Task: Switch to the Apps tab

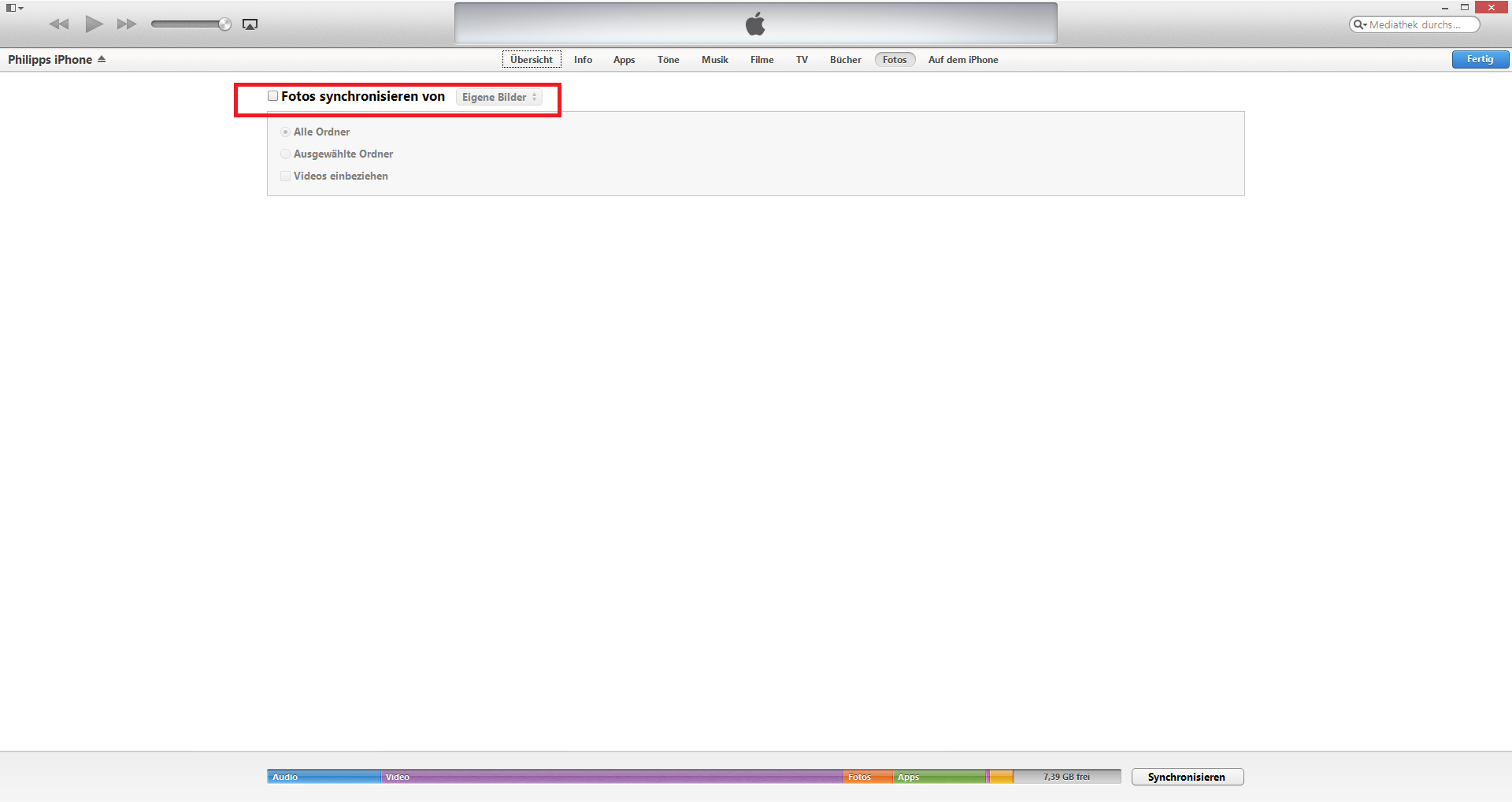Action: tap(624, 60)
